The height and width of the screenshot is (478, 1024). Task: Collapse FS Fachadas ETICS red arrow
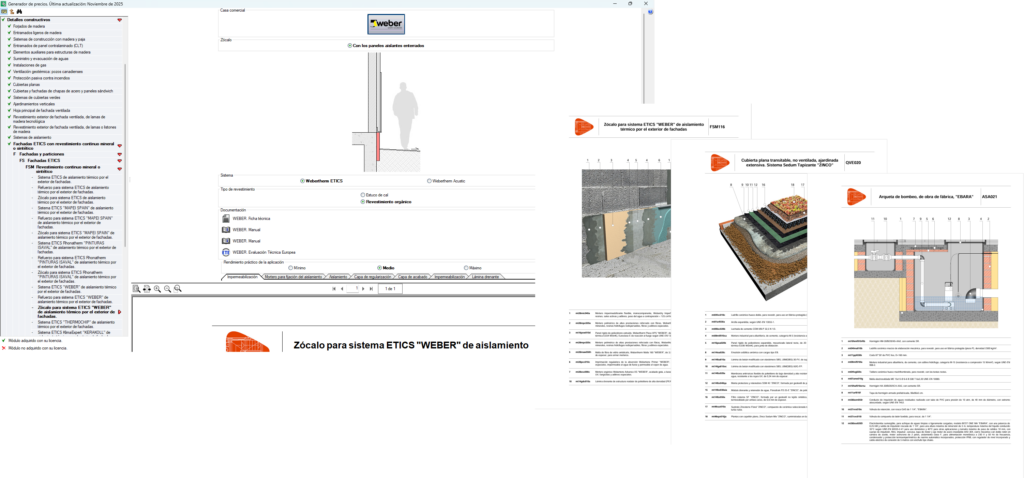click(120, 160)
